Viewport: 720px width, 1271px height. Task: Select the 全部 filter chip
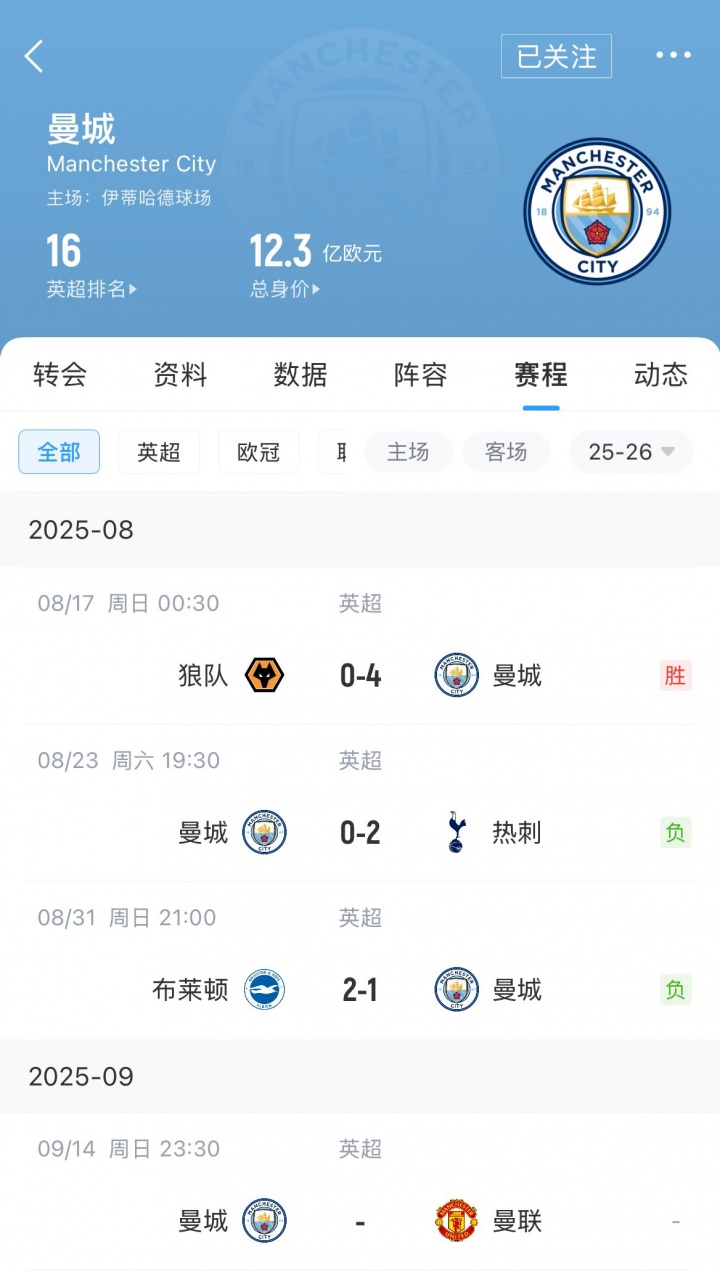click(59, 452)
